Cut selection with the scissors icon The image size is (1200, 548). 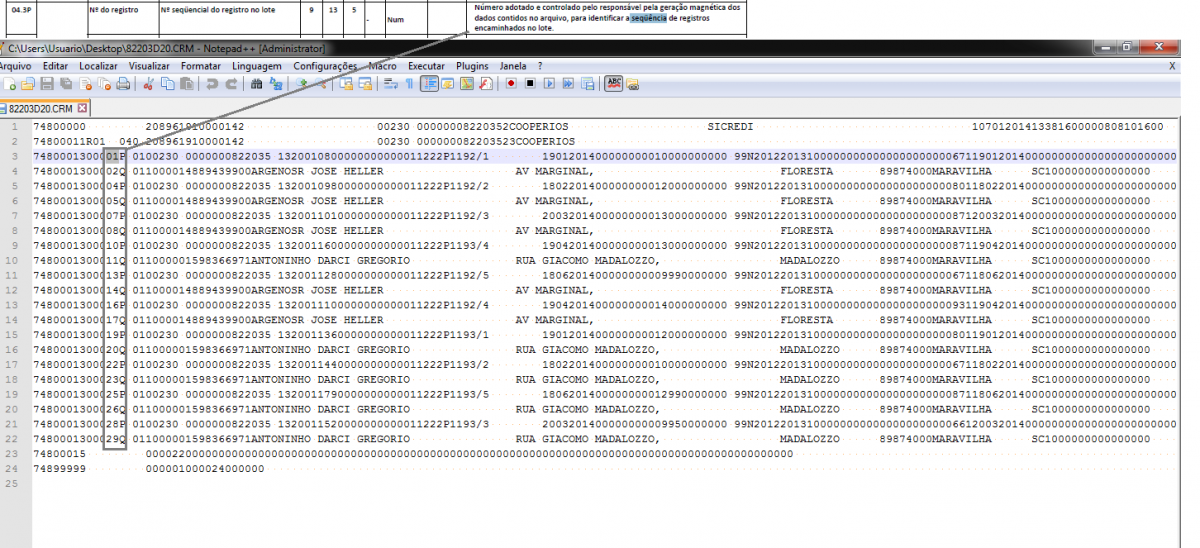pos(147,83)
